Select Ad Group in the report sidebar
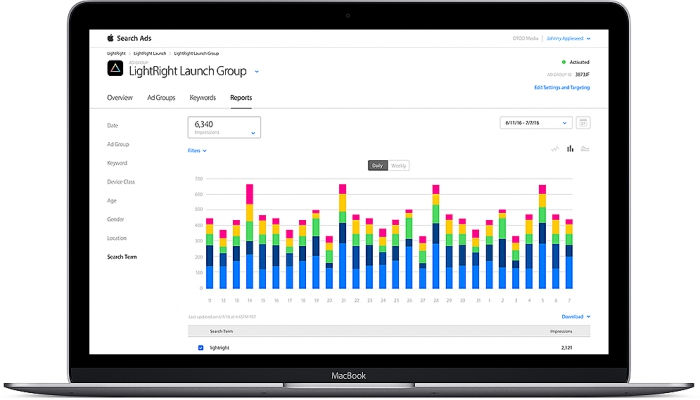700x400 pixels. pos(118,144)
